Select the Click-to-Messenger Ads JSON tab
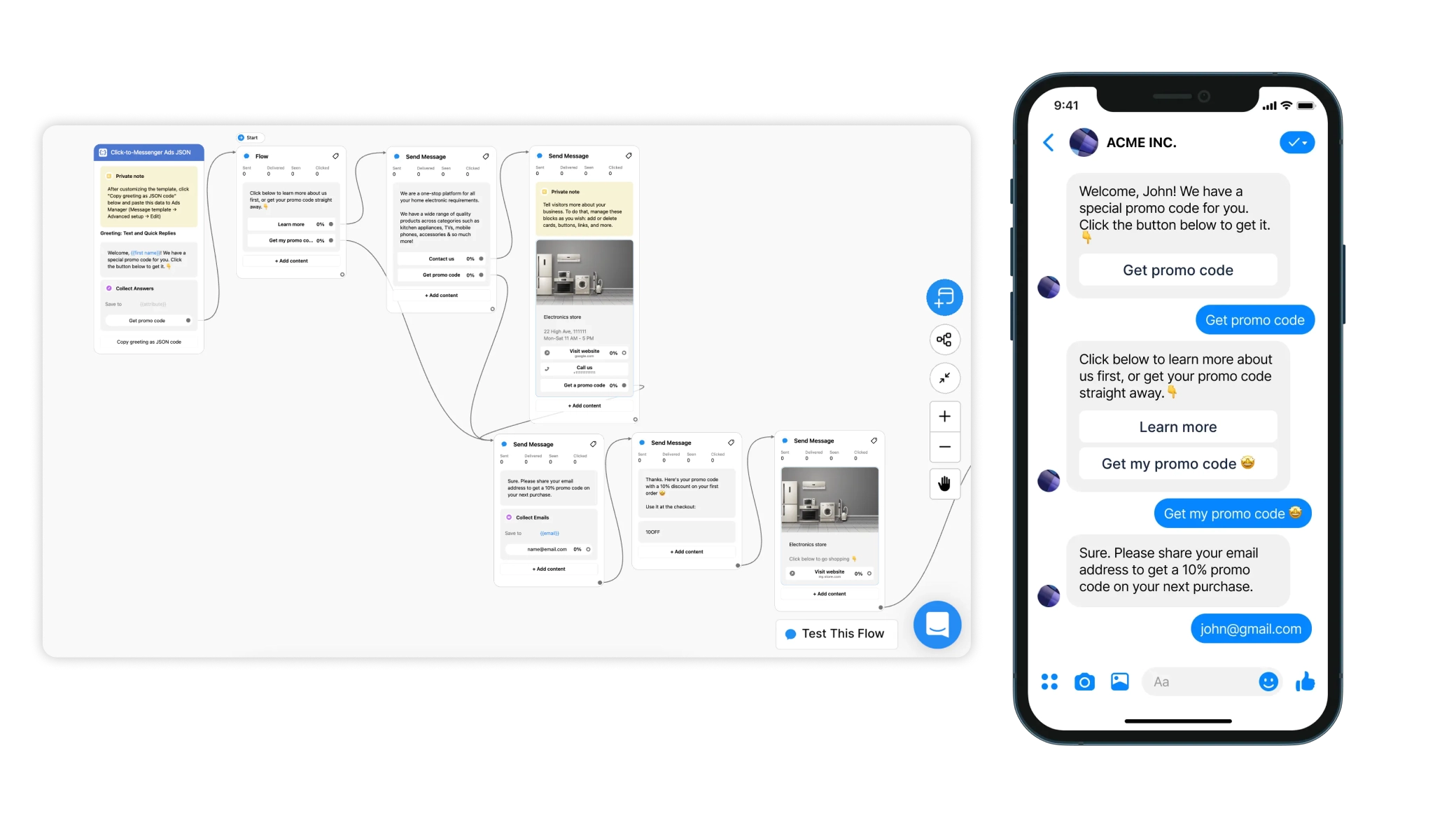1456x818 pixels. [x=149, y=152]
